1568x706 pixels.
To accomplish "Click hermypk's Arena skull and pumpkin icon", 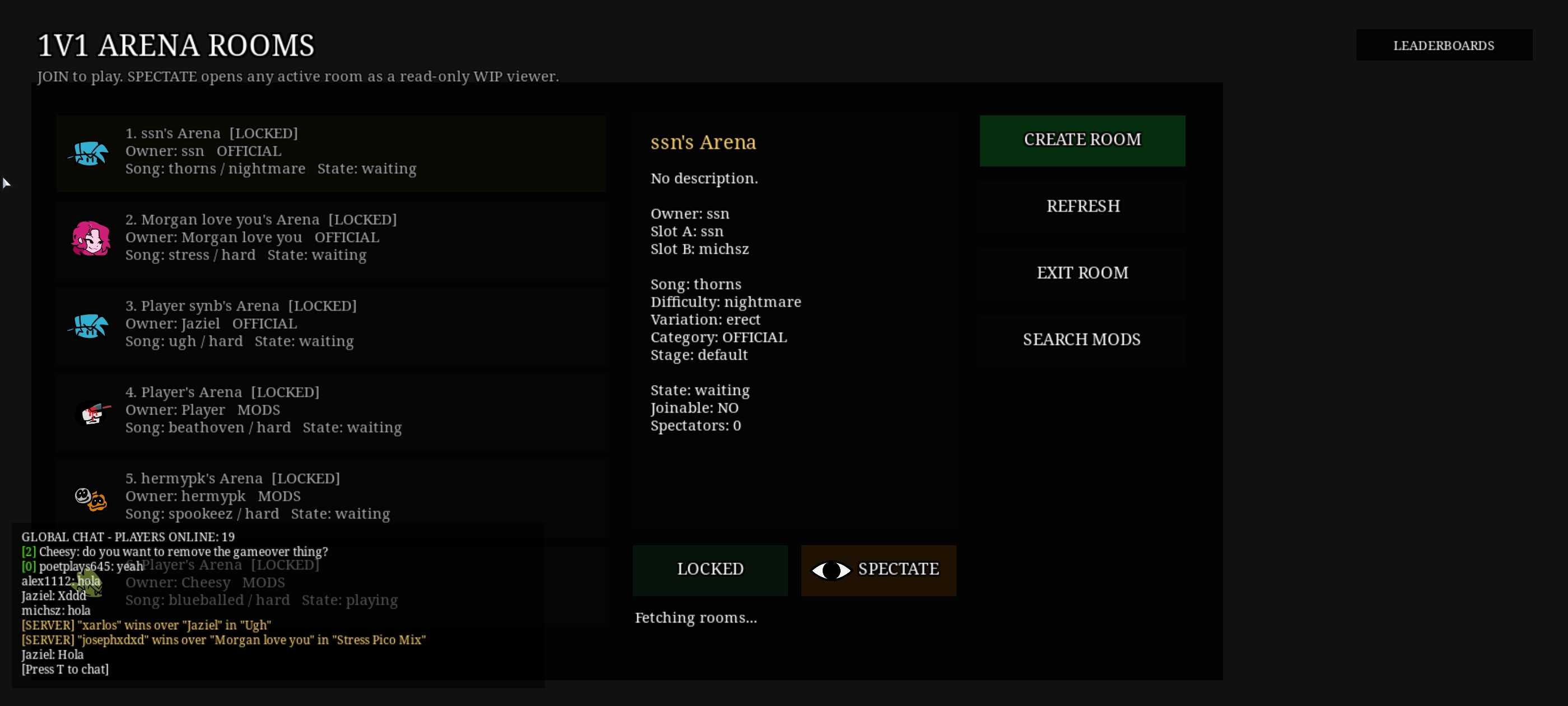I will point(91,499).
